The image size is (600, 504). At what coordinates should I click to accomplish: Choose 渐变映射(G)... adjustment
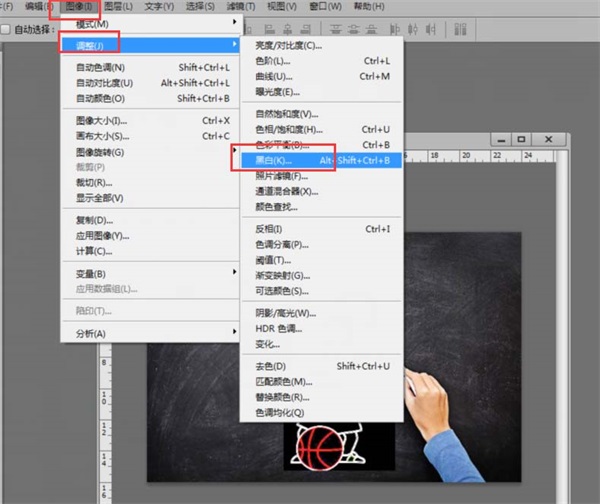(321, 275)
